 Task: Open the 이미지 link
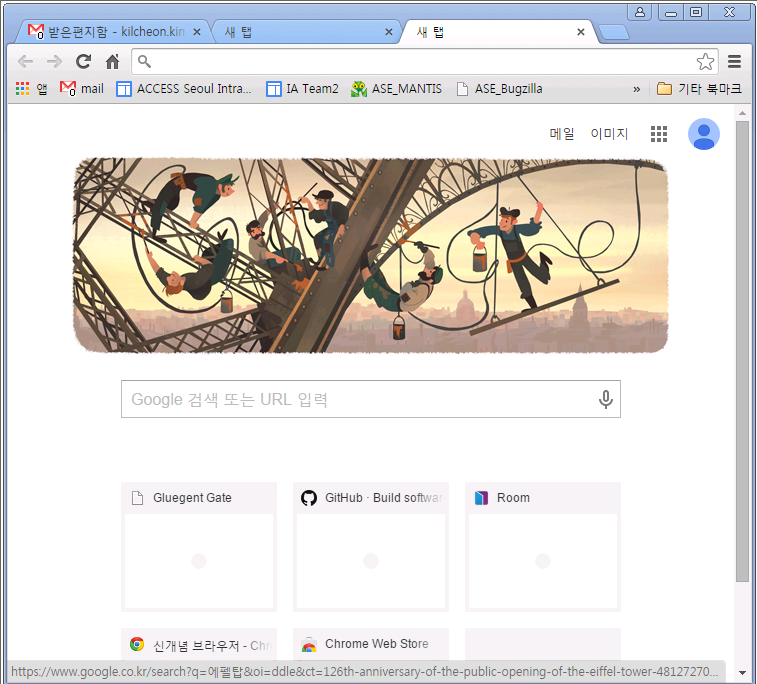click(x=609, y=134)
